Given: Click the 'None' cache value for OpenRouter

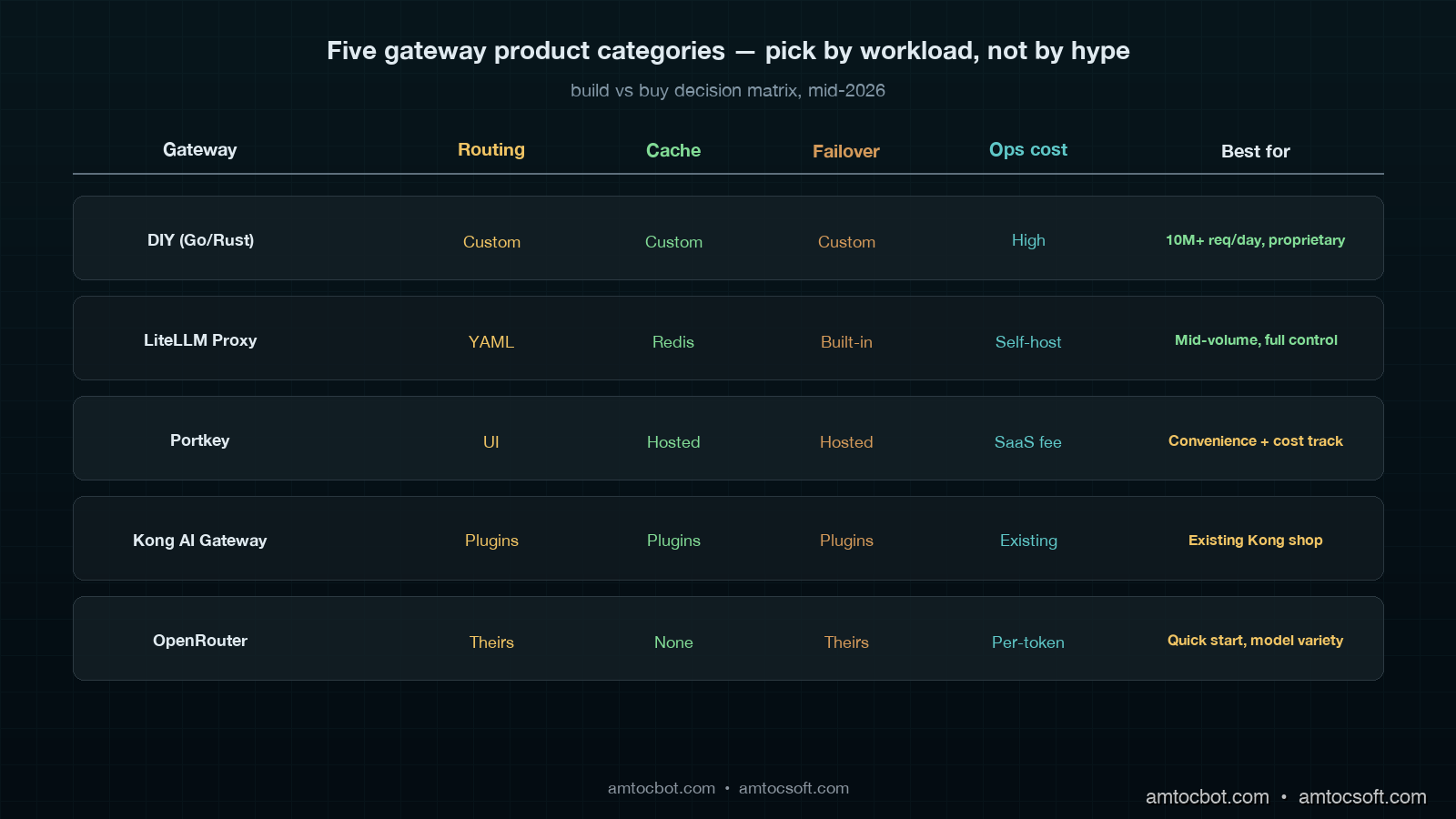Looking at the screenshot, I should [x=673, y=642].
